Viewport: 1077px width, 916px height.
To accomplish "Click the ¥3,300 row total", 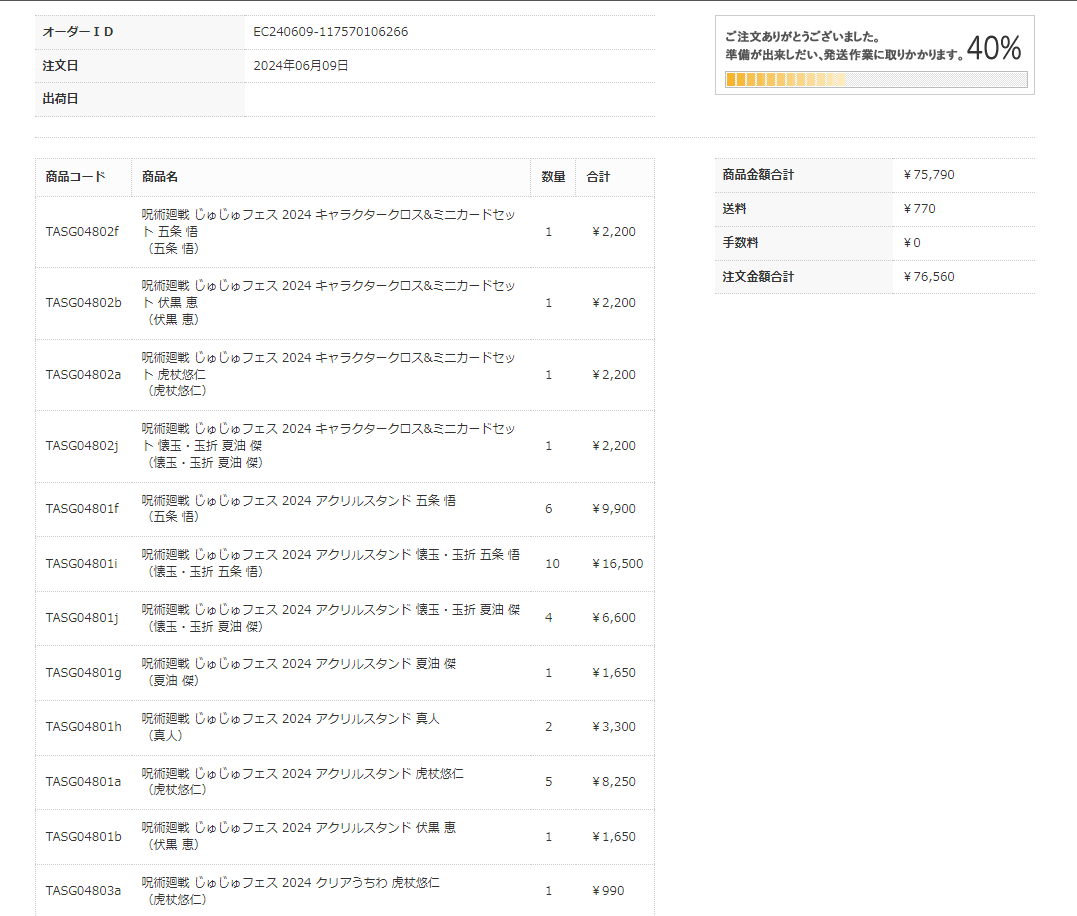I will (614, 726).
